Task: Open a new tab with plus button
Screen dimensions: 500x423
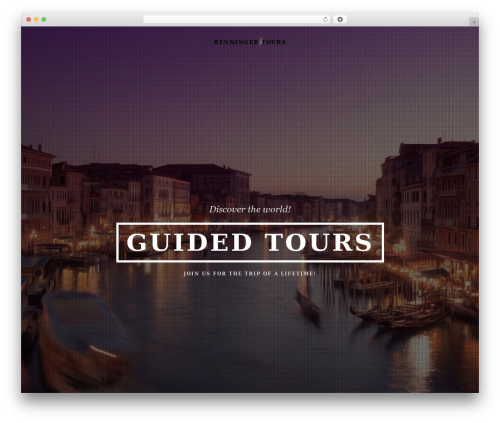Action: coord(474,22)
